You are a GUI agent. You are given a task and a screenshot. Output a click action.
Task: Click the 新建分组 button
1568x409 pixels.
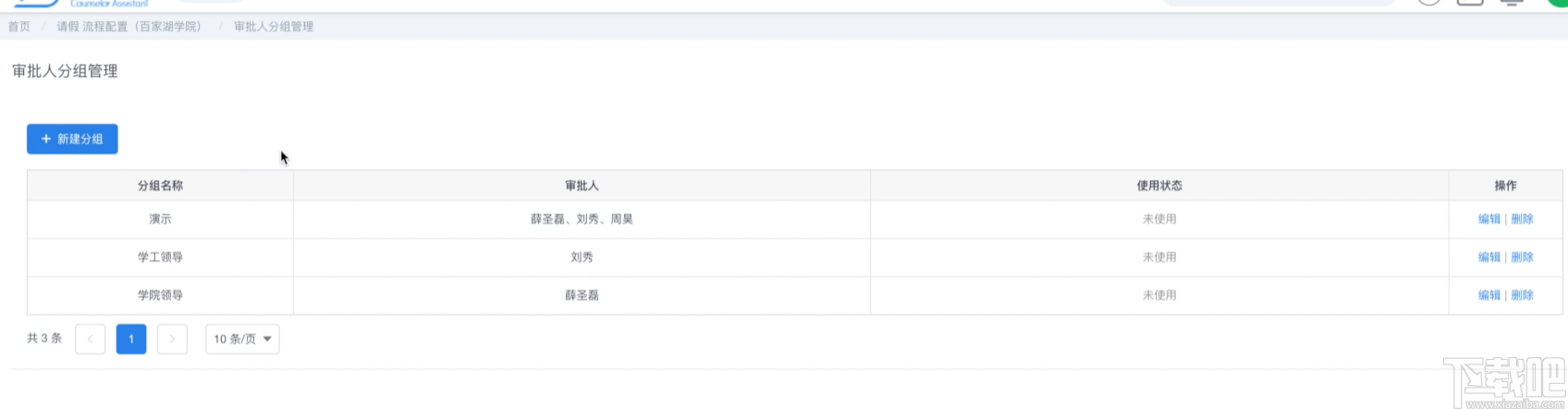pyautogui.click(x=72, y=139)
